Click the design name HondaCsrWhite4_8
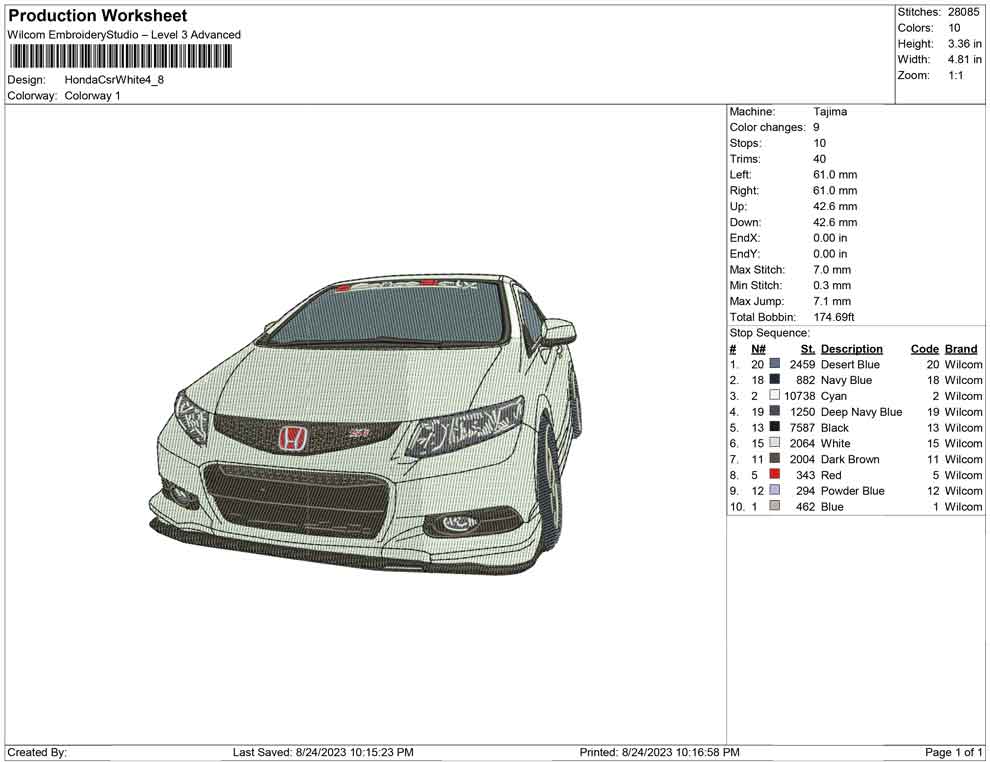 coord(114,80)
